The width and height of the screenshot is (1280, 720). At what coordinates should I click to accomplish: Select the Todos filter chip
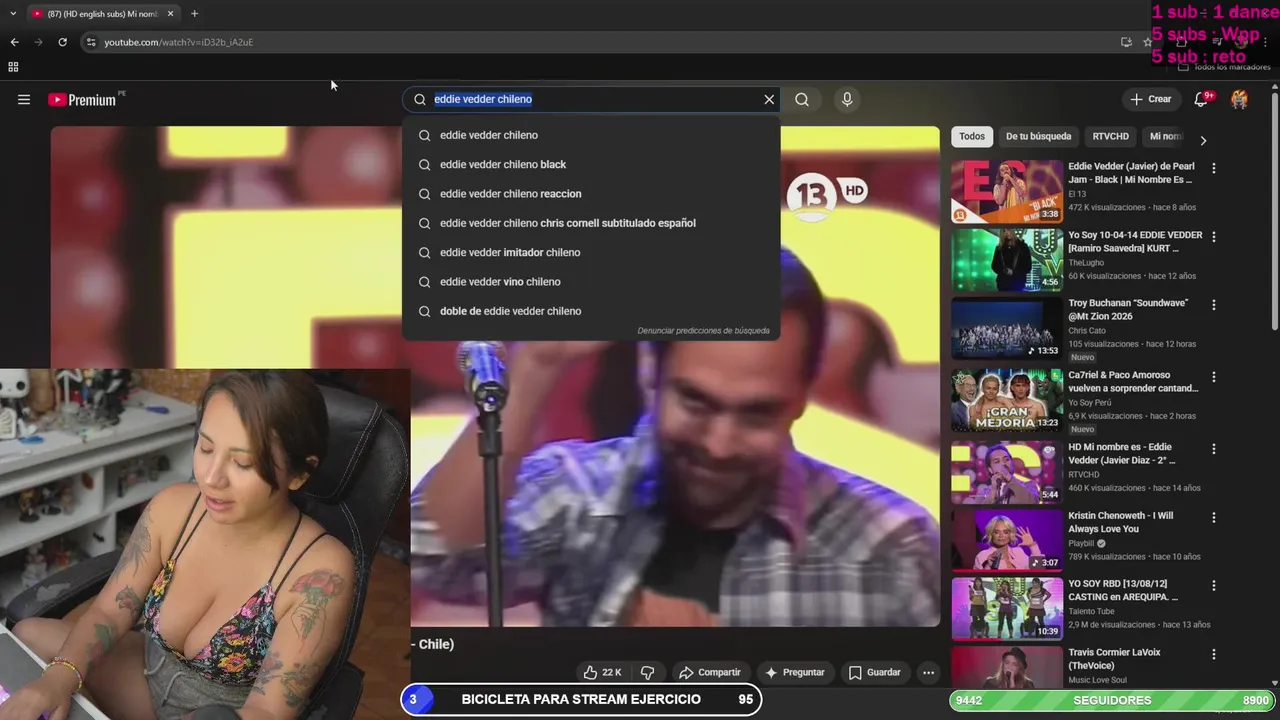point(971,136)
